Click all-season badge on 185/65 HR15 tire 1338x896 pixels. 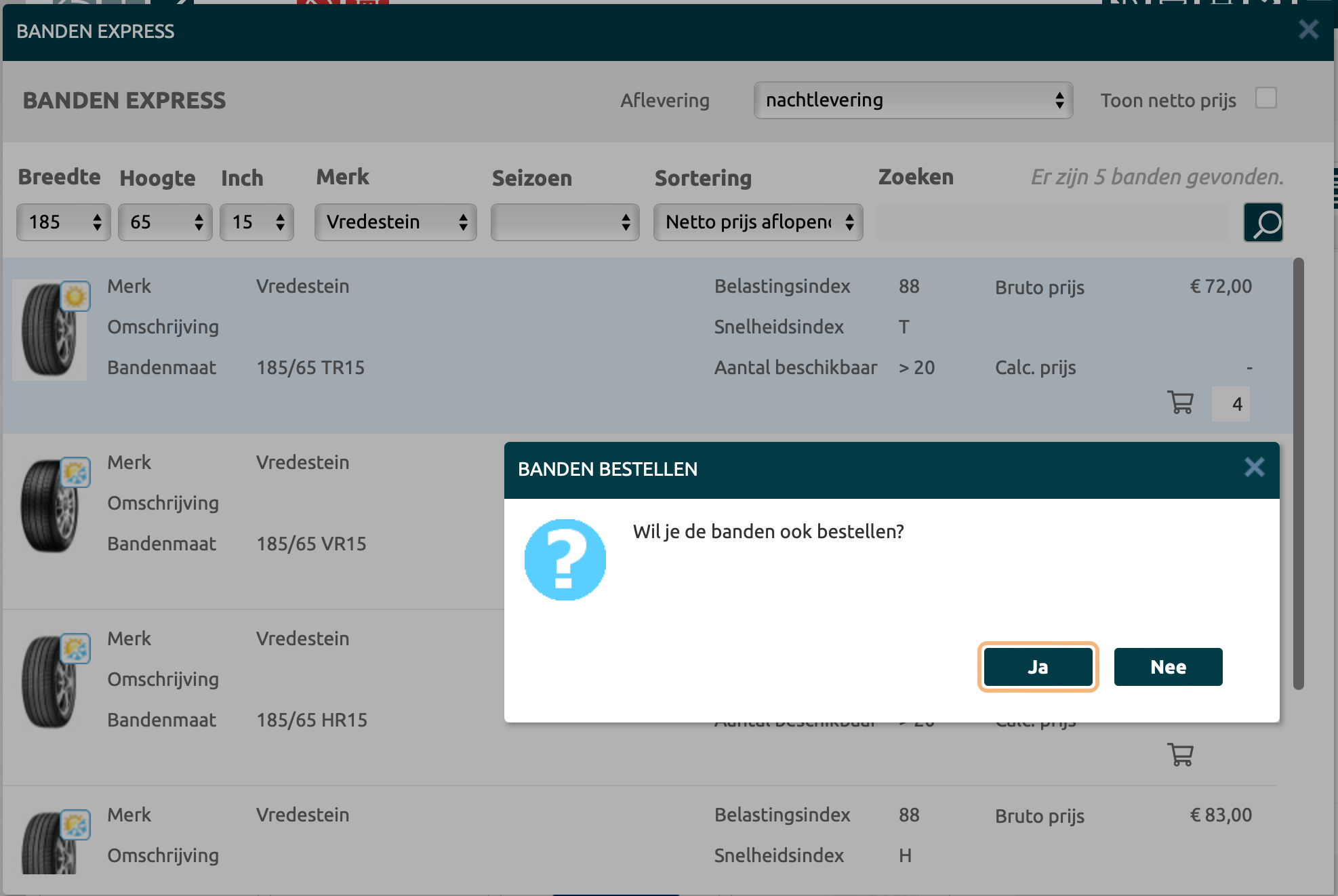coord(75,649)
